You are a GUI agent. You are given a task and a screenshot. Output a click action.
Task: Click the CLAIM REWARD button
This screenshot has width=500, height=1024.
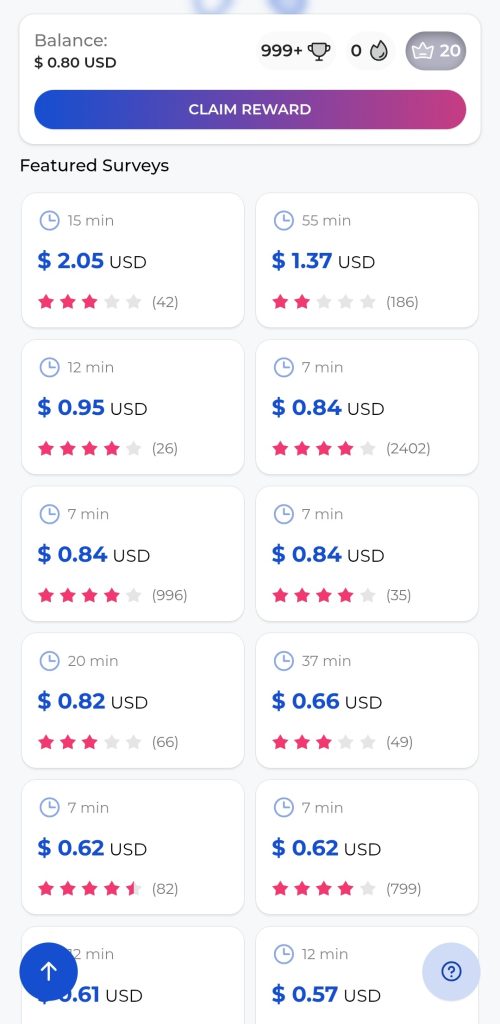(250, 109)
